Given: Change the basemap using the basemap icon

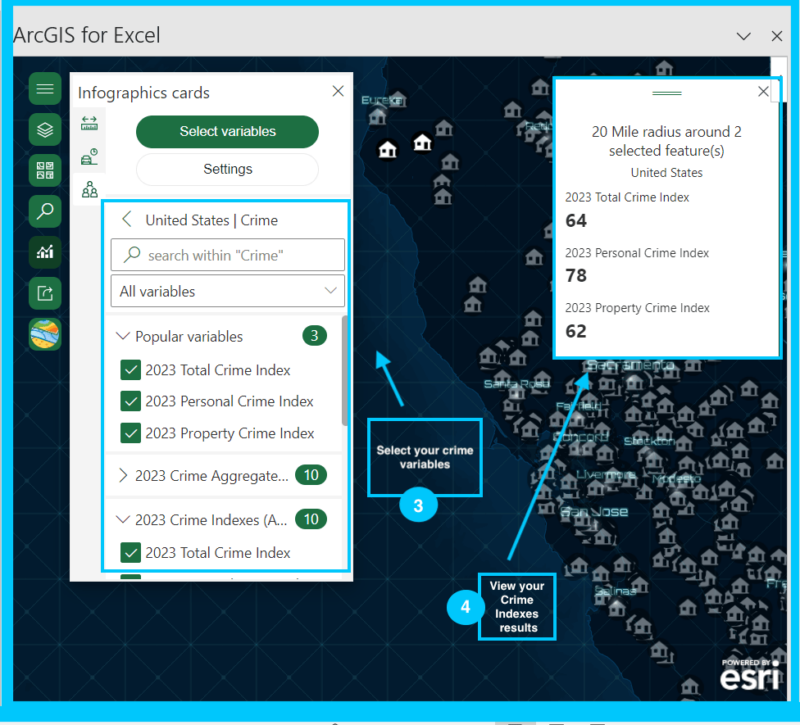Looking at the screenshot, I should [45, 334].
